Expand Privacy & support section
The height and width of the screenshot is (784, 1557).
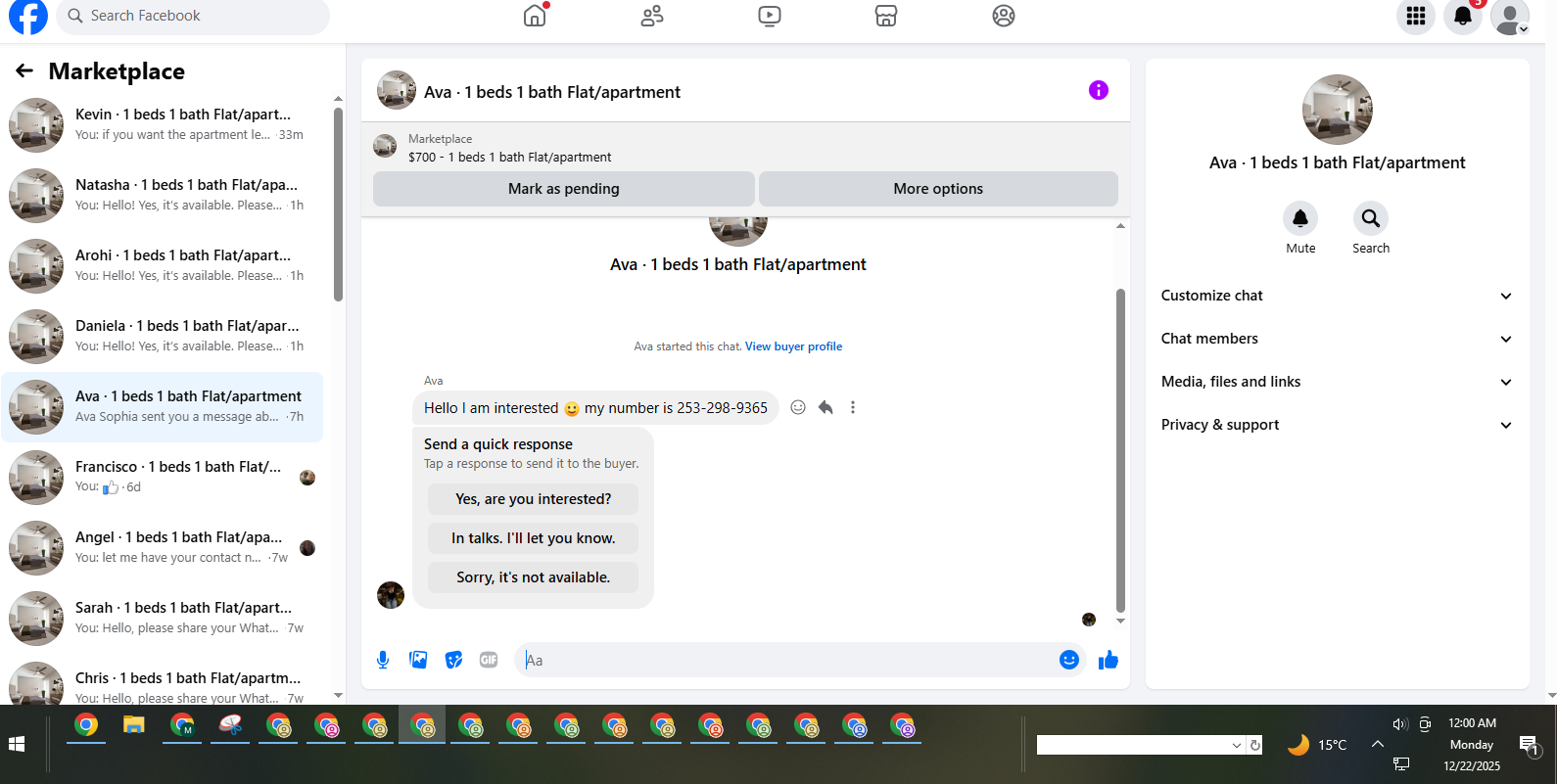click(1337, 425)
